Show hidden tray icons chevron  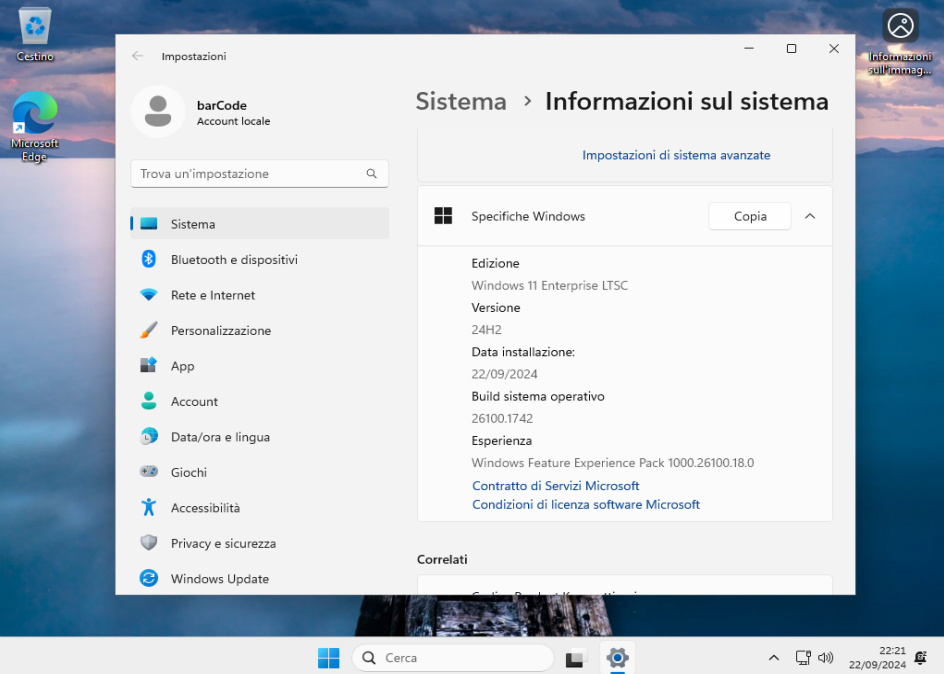click(x=774, y=658)
